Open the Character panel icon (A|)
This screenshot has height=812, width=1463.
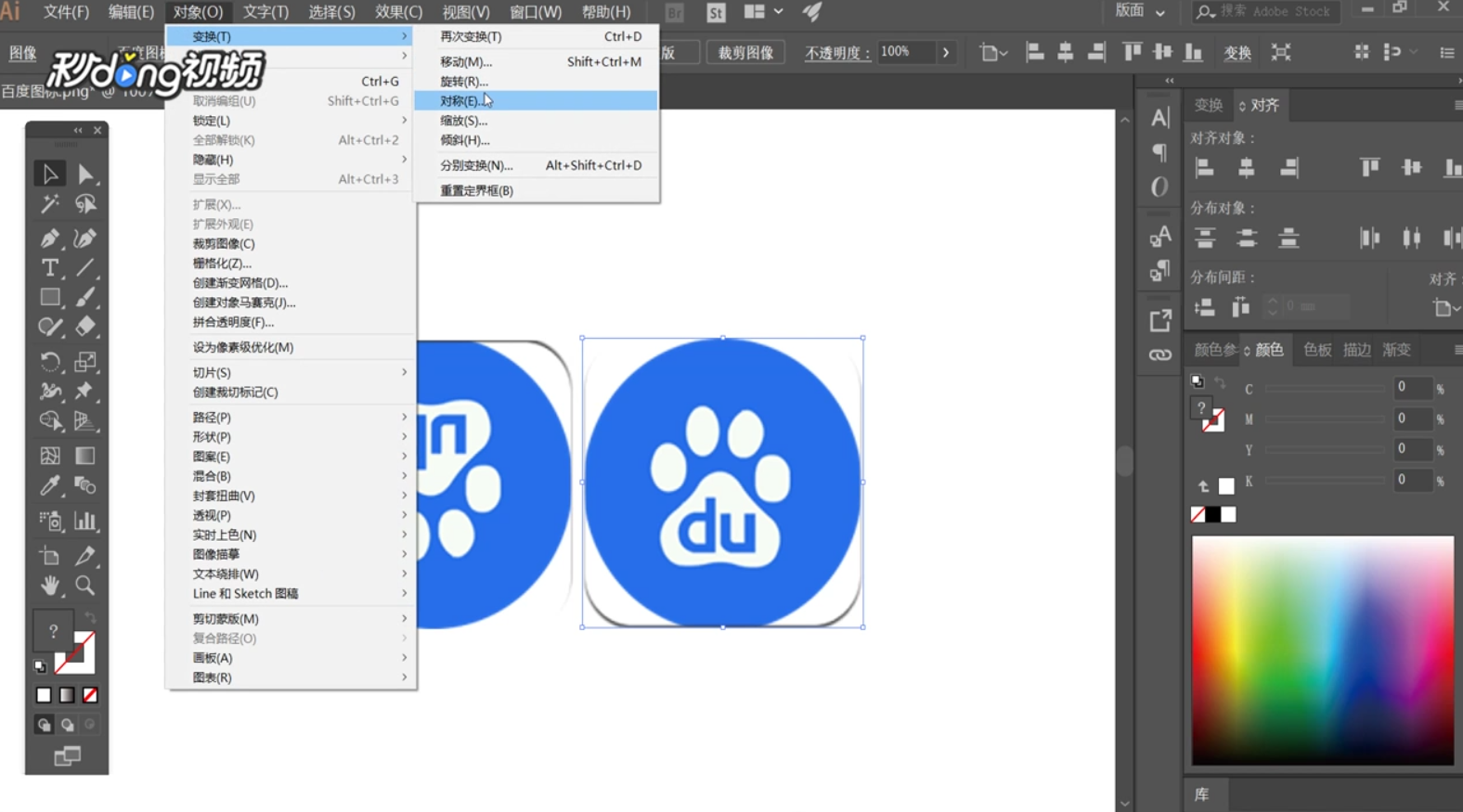(1159, 118)
